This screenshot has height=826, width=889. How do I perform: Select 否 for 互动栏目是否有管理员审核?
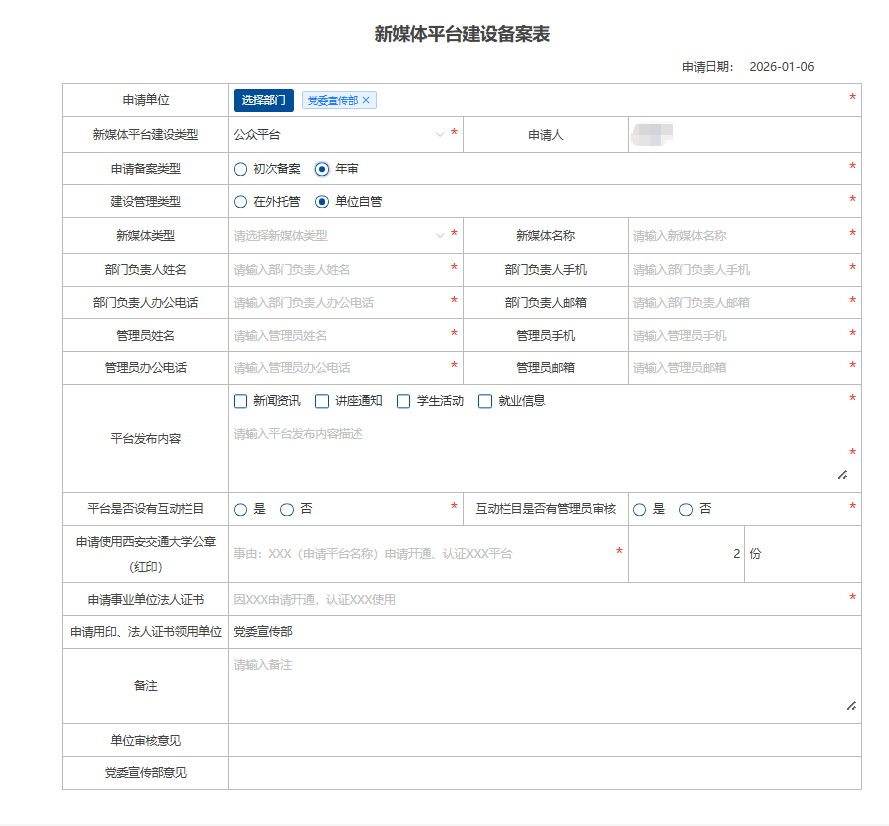[686, 510]
